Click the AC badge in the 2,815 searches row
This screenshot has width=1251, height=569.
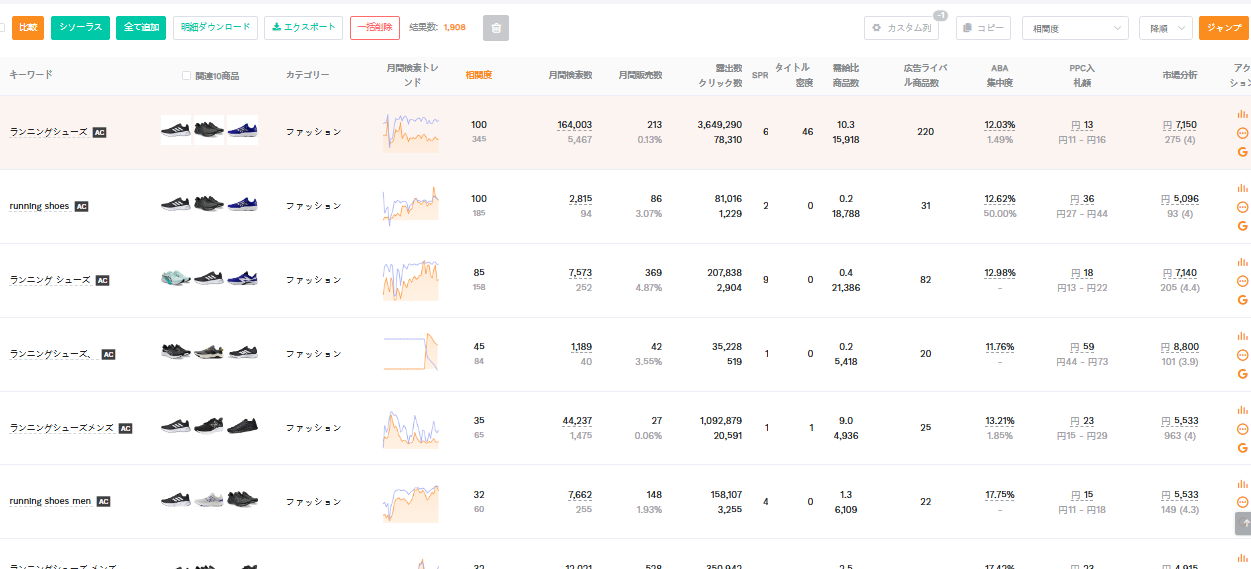click(81, 207)
